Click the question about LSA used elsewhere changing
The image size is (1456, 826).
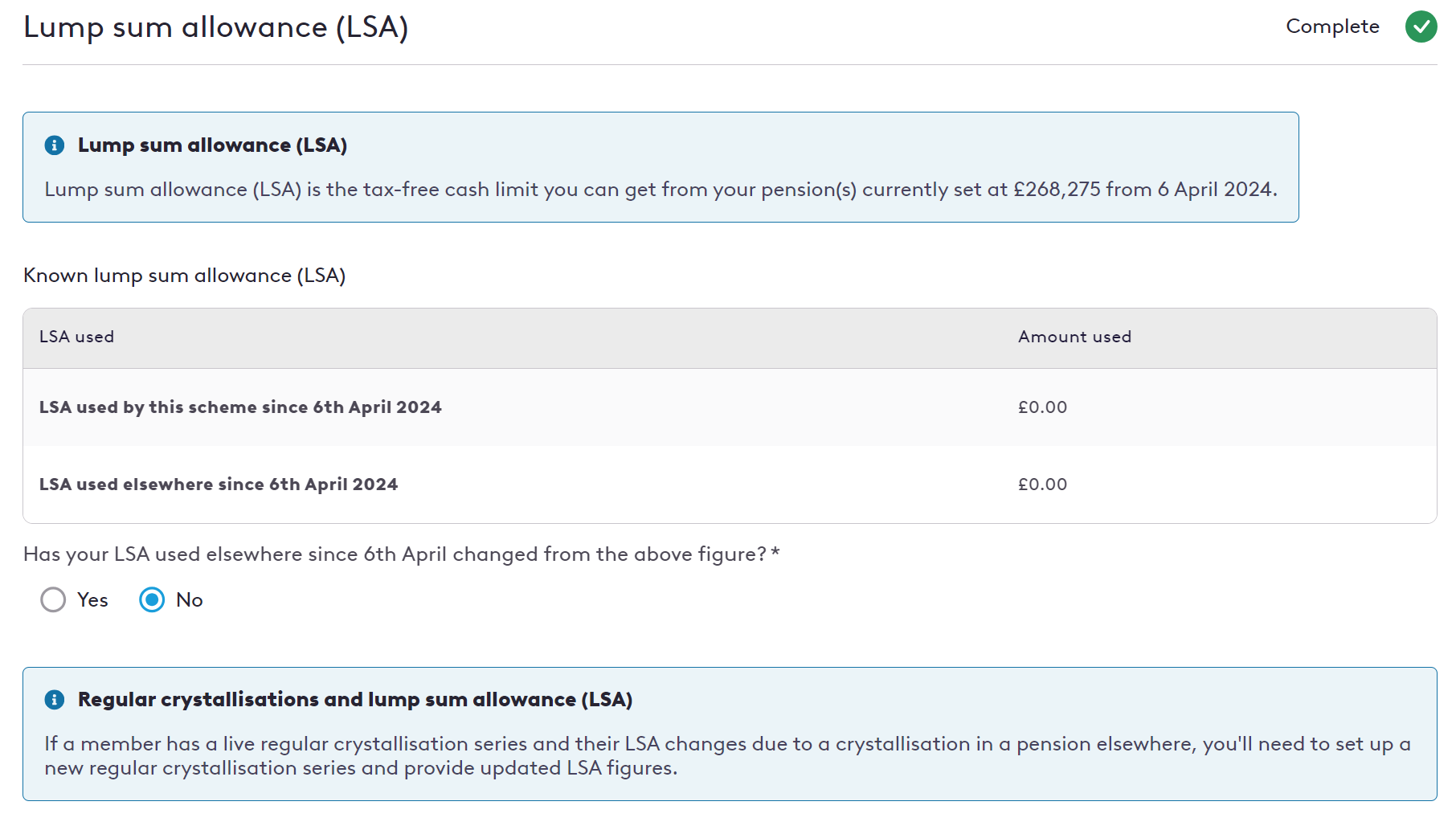pos(401,554)
